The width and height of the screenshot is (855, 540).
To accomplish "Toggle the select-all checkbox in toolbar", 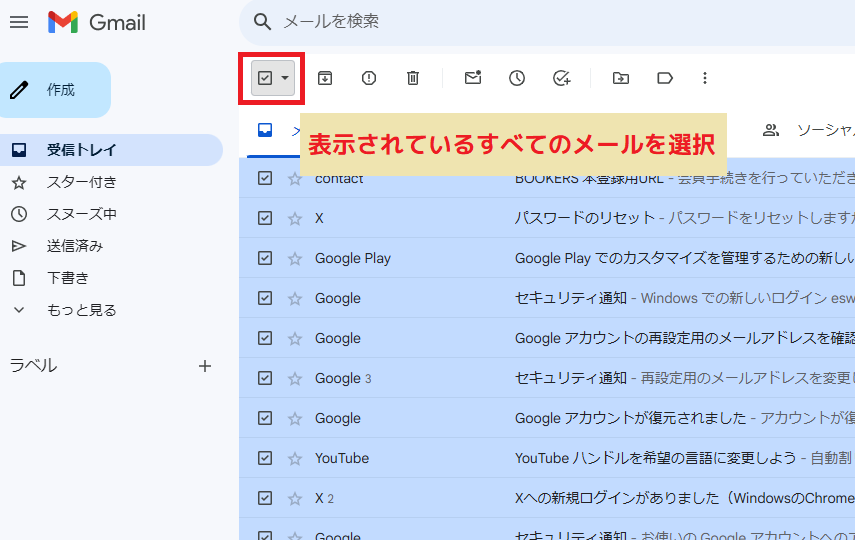I will (265, 78).
